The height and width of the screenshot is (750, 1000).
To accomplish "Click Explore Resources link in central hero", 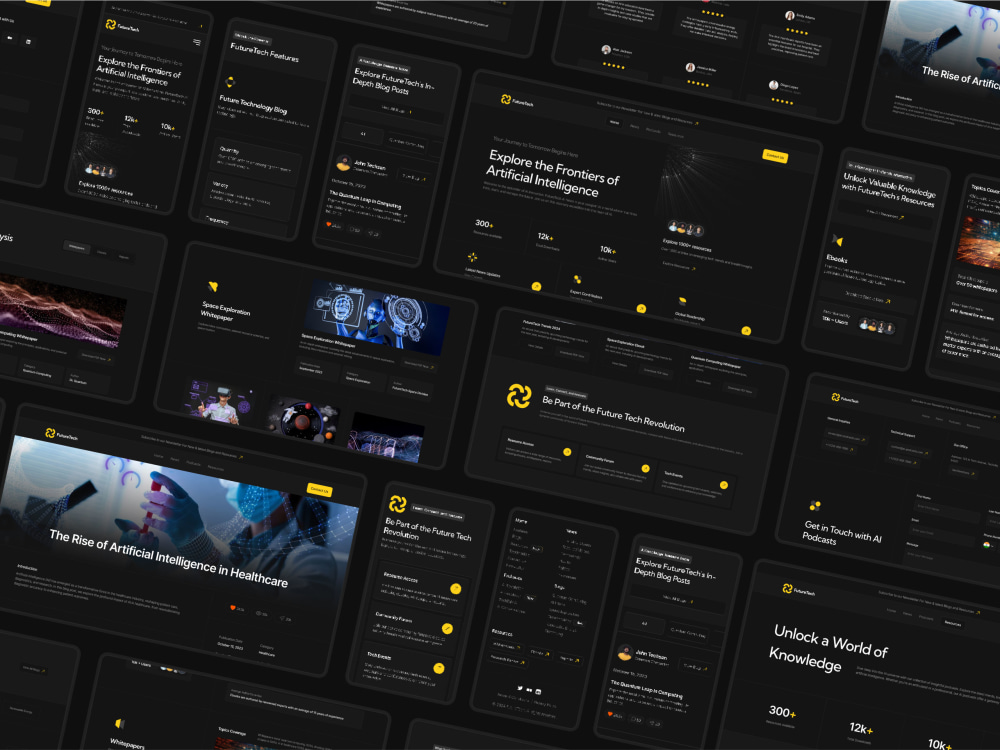I will [679, 266].
